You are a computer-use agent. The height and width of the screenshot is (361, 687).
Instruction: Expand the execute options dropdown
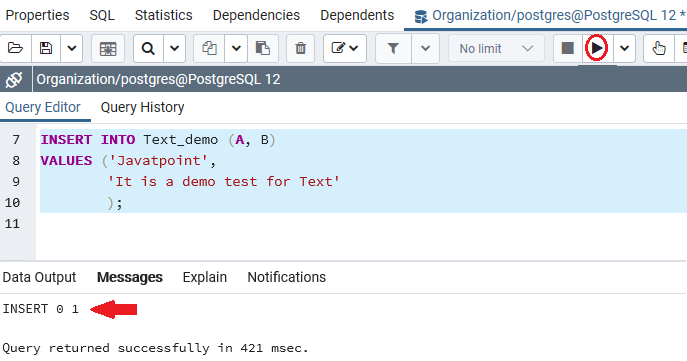[624, 48]
